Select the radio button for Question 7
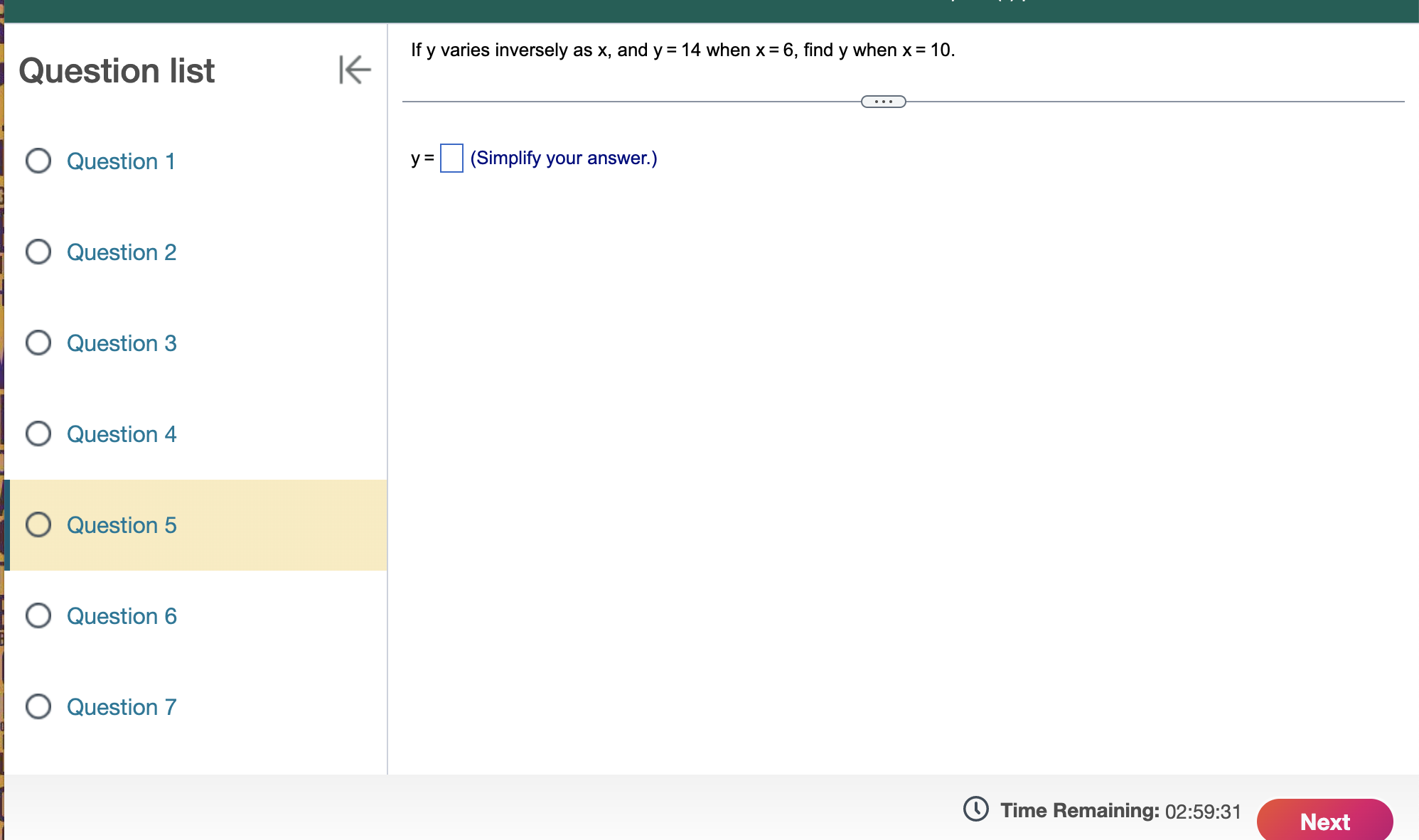This screenshot has width=1419, height=840. (x=39, y=707)
